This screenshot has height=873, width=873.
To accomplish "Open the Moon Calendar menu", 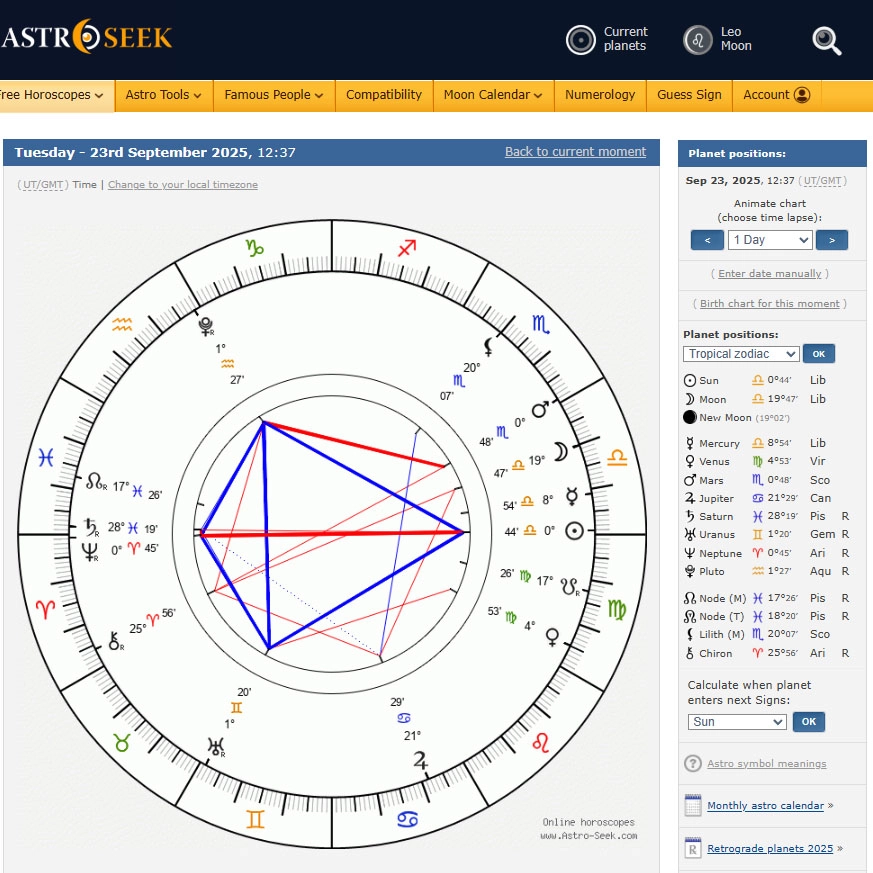I will point(493,95).
